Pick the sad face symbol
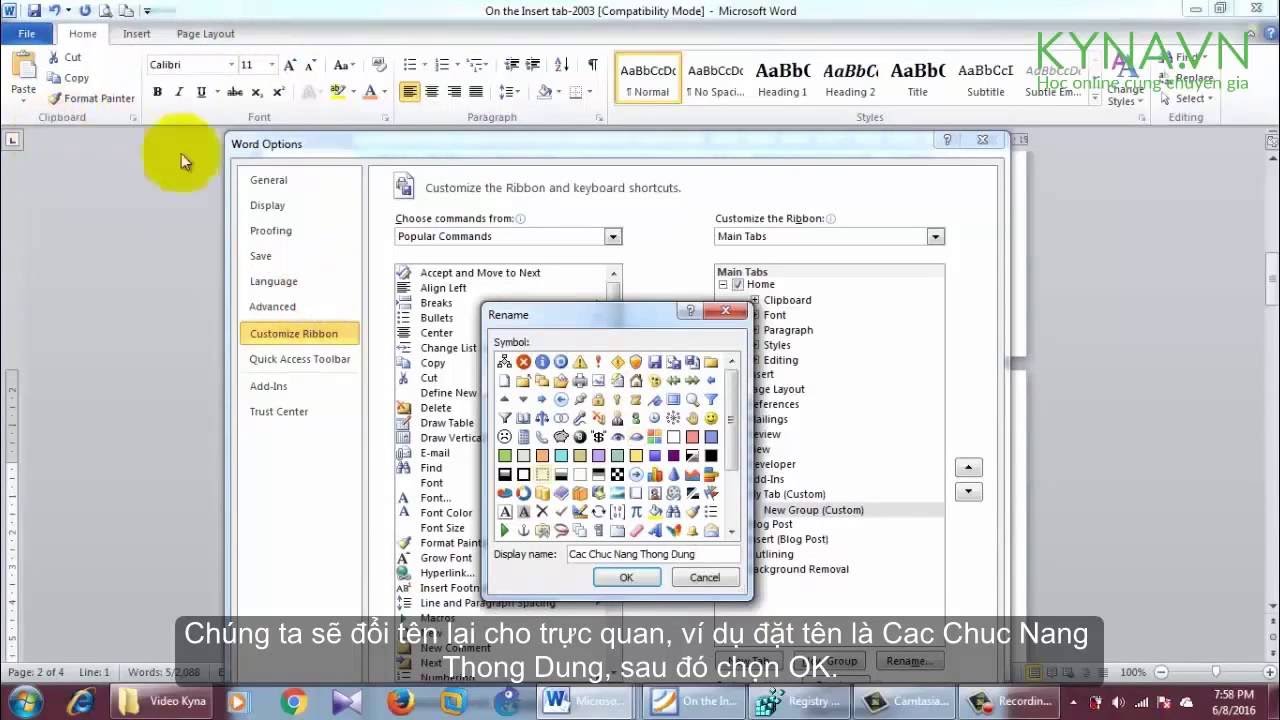Image resolution: width=1280 pixels, height=720 pixels. pos(504,437)
